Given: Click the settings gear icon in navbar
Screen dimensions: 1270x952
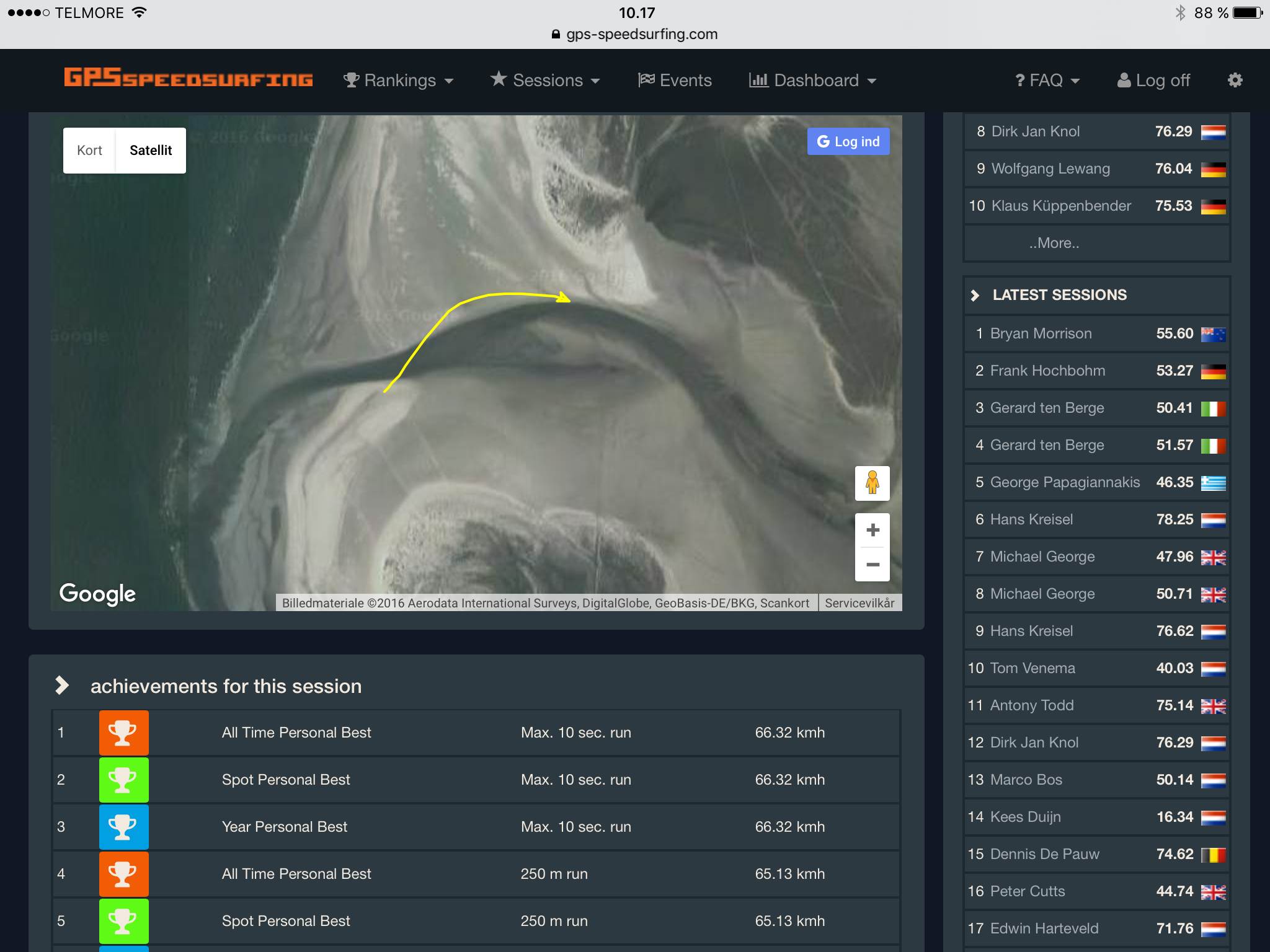Looking at the screenshot, I should tap(1235, 80).
